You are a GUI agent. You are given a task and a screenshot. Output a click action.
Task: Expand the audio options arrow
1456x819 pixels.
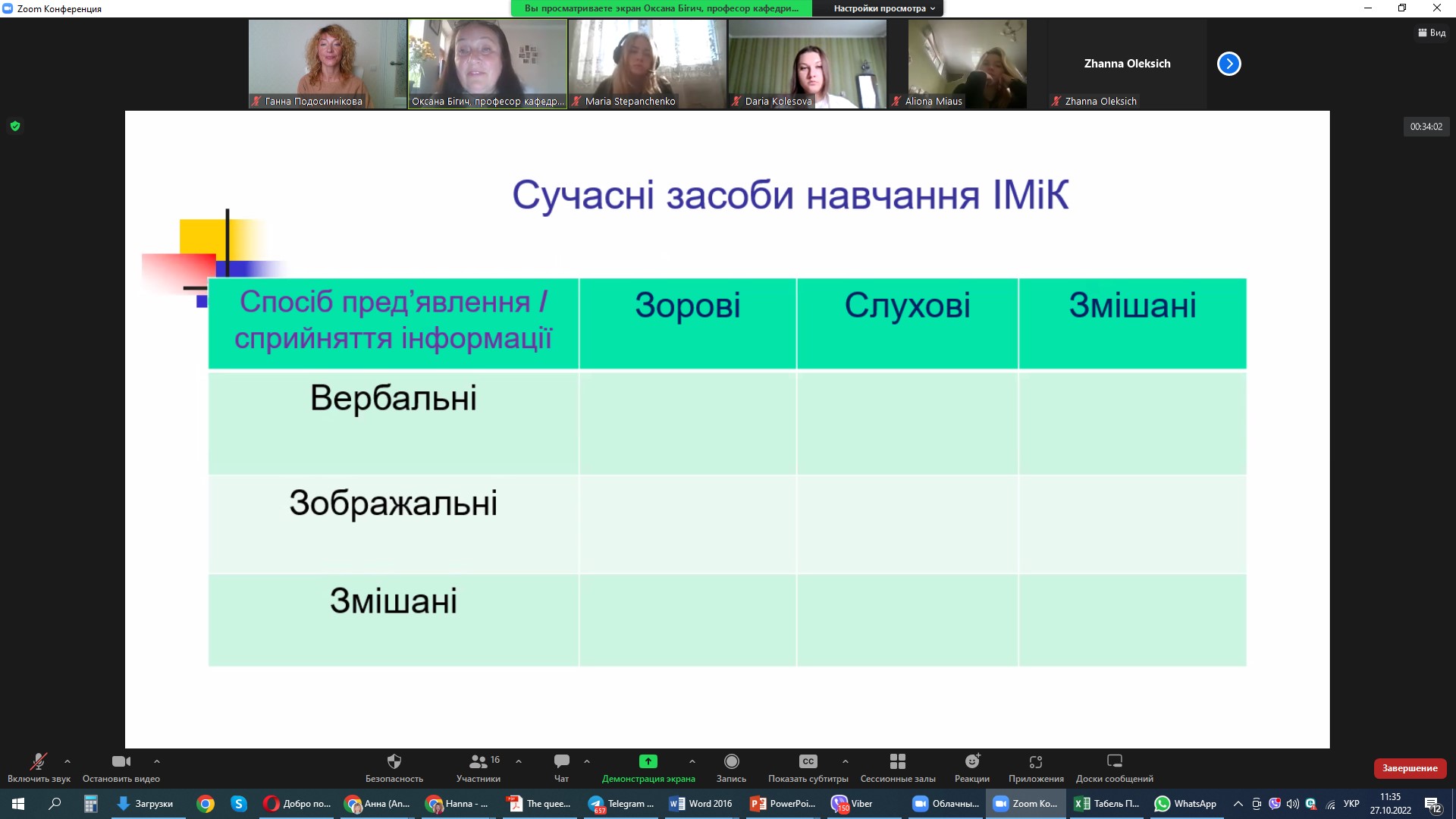tap(67, 761)
